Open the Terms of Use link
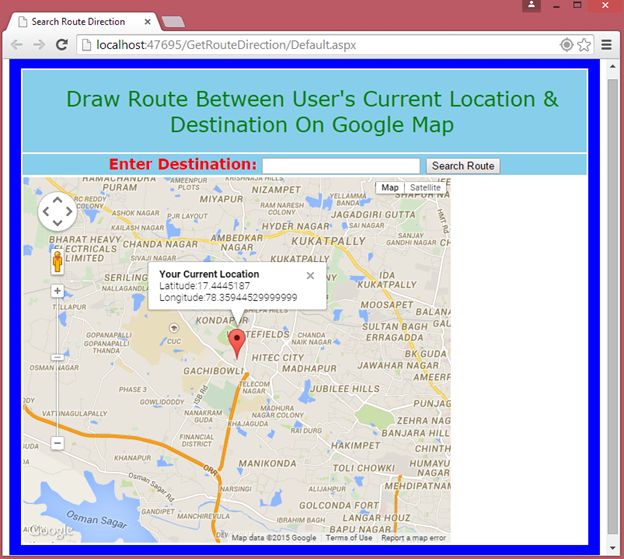The width and height of the screenshot is (624, 559). click(349, 538)
